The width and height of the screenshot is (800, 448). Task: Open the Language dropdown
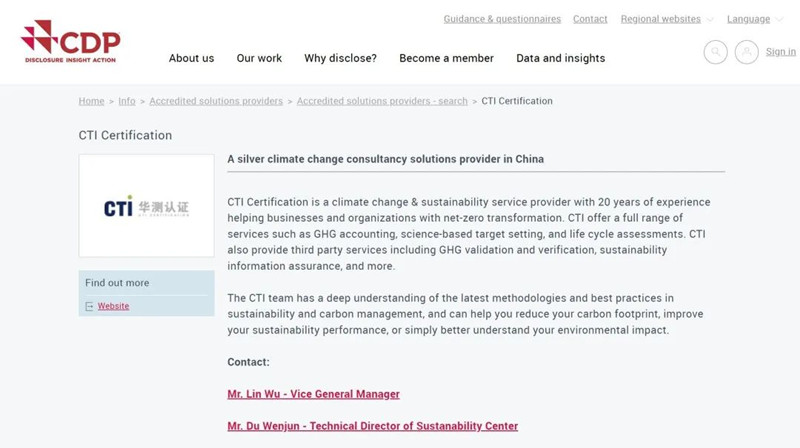pos(755,19)
